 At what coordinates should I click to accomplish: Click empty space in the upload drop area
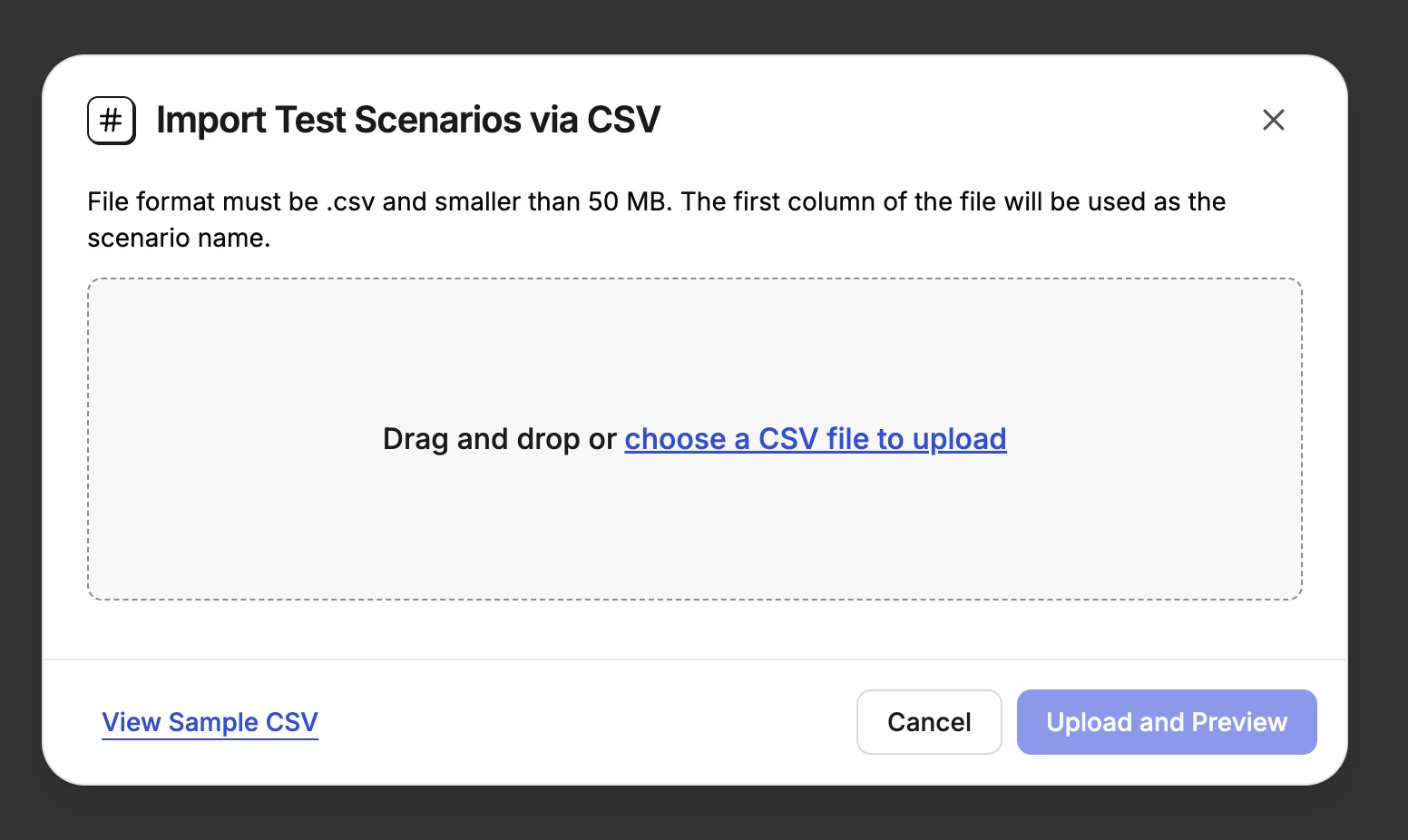tap(695, 345)
